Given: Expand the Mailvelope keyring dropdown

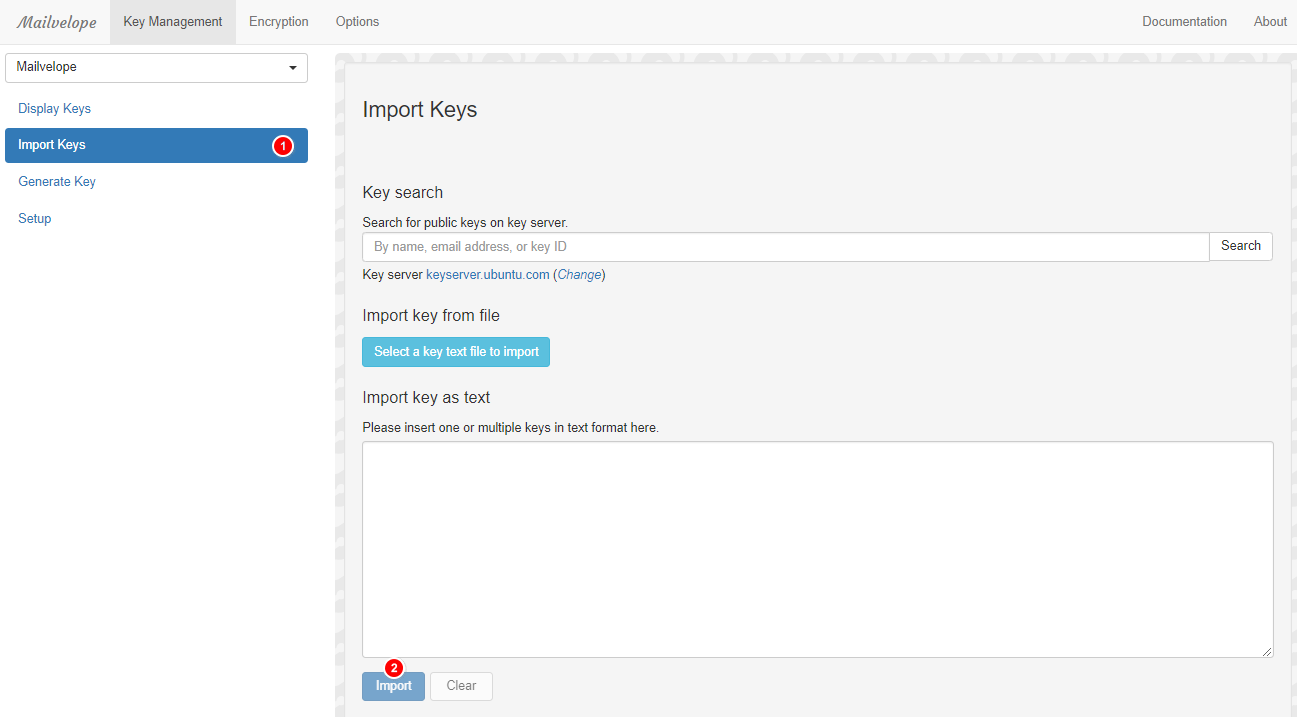Looking at the screenshot, I should click(x=156, y=68).
